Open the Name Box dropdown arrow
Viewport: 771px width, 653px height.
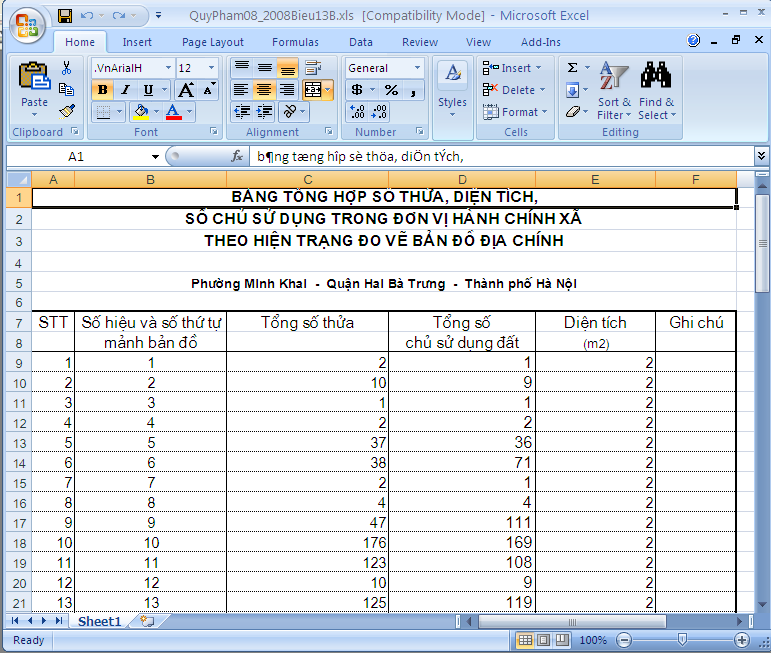155,157
